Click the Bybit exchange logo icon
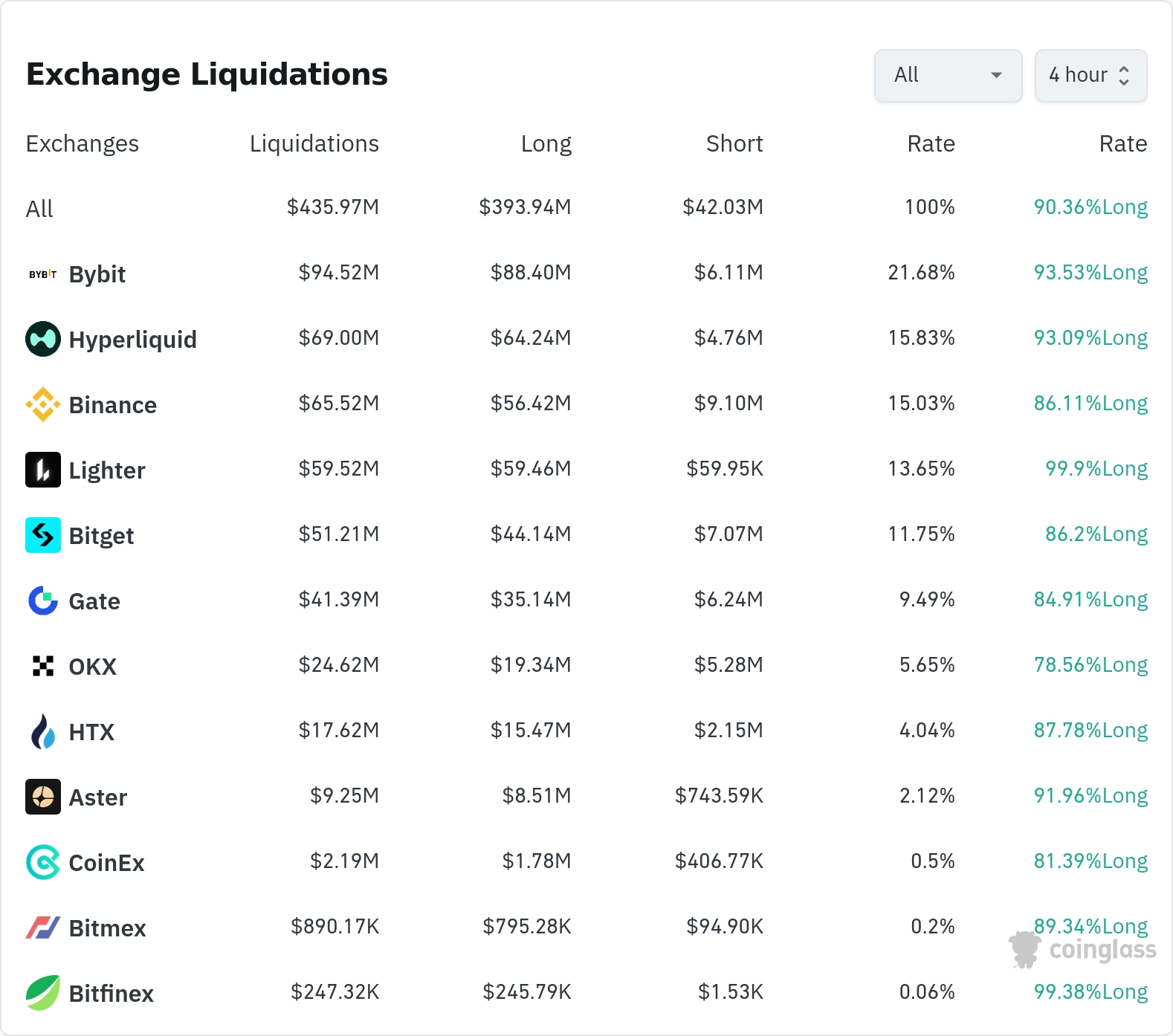1173x1036 pixels. coord(43,274)
